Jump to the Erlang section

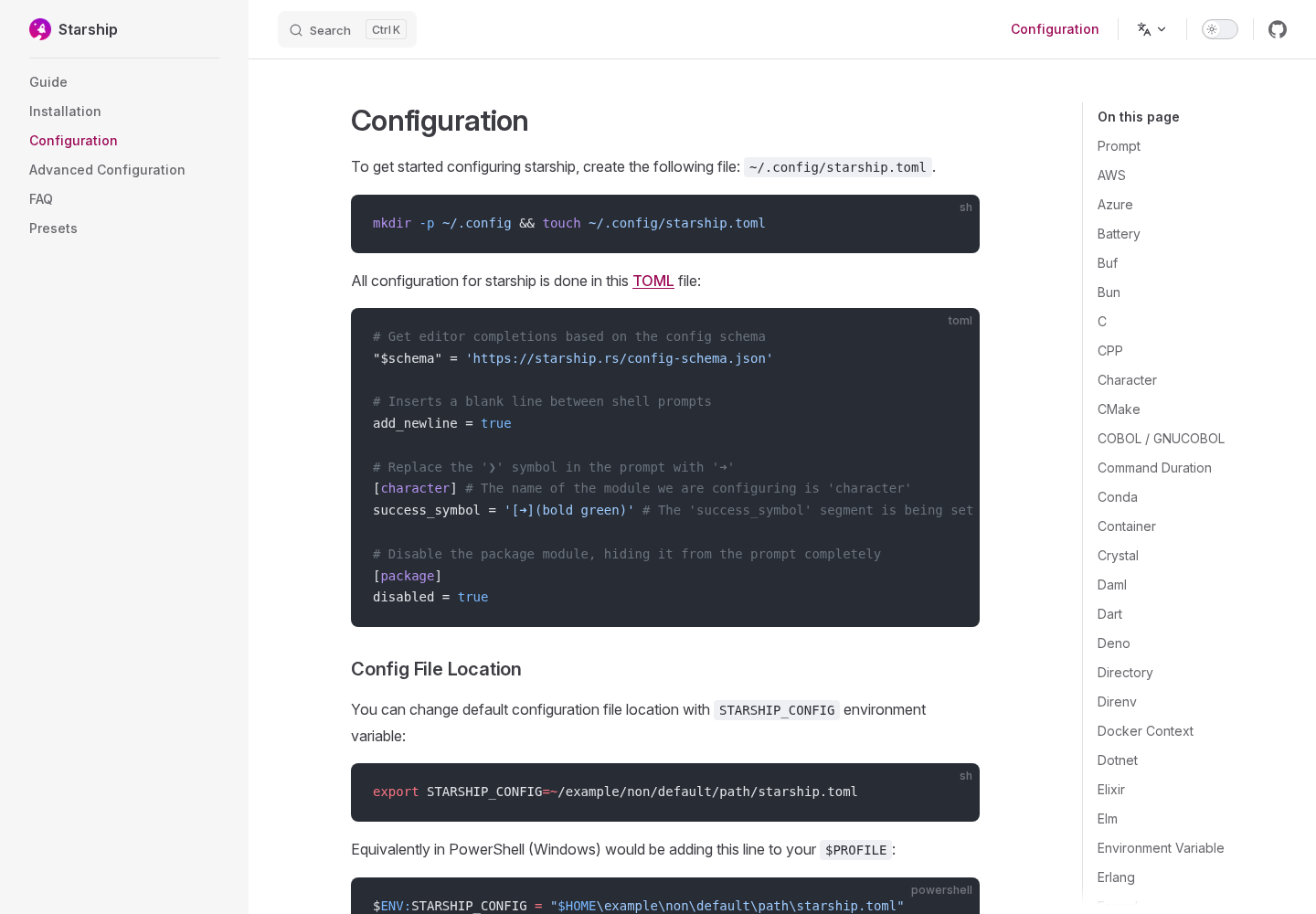click(x=1116, y=877)
